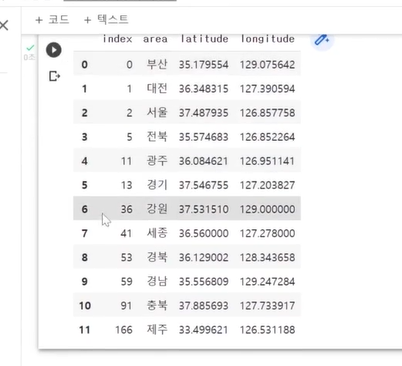Select the 전북 area cell
The width and height of the screenshot is (402, 366).
pyautogui.click(x=157, y=137)
